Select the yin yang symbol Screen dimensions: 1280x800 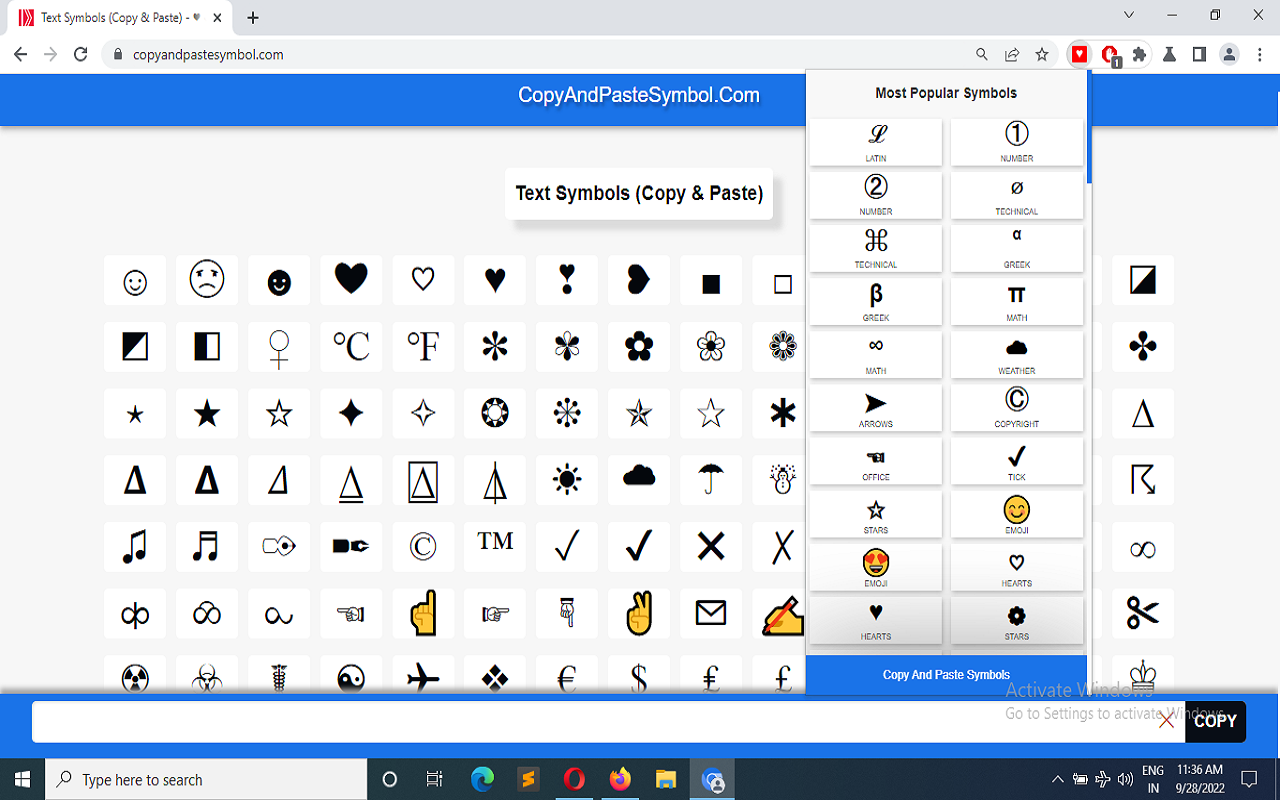point(351,675)
